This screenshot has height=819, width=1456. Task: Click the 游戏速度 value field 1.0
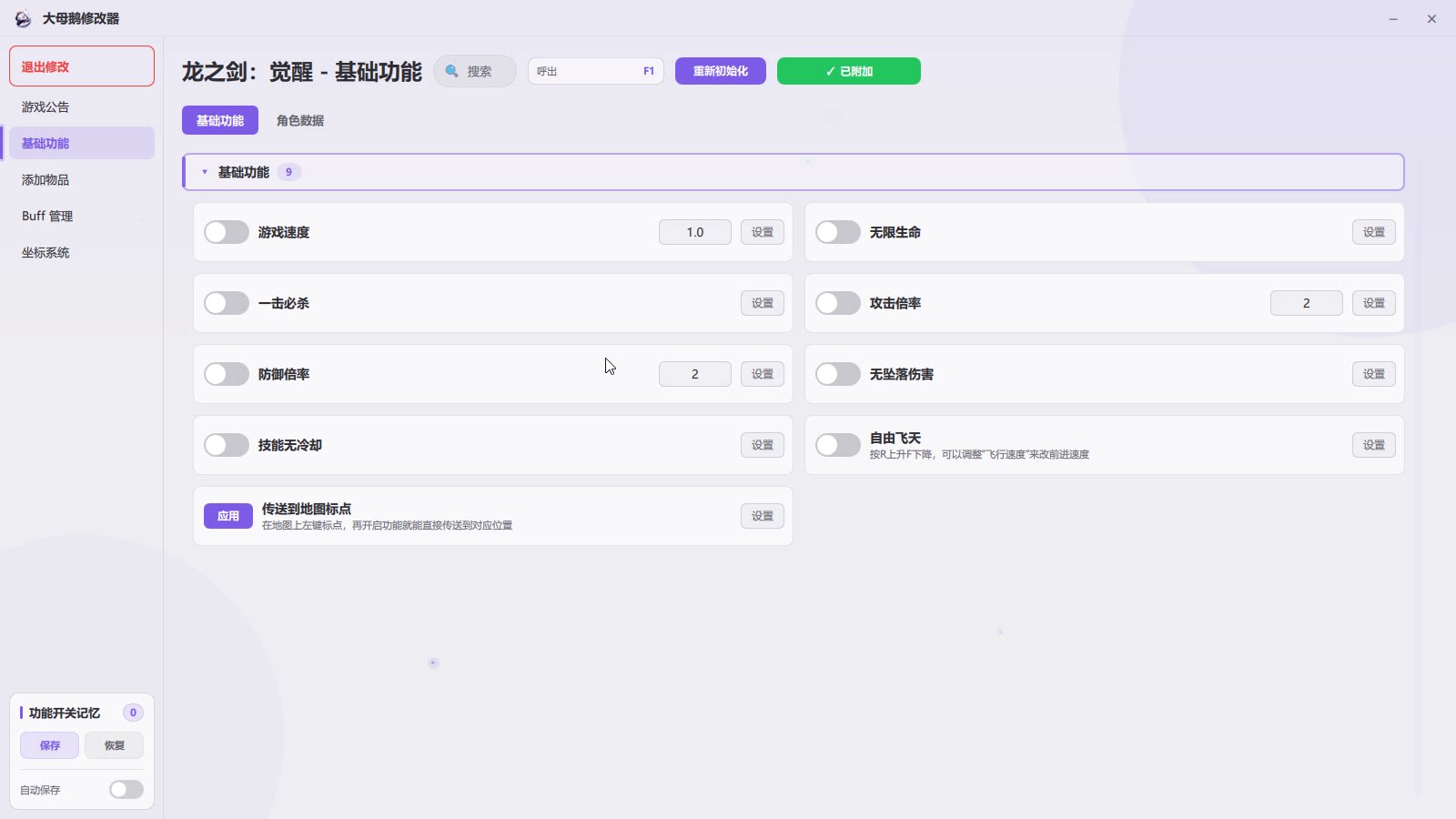695,232
